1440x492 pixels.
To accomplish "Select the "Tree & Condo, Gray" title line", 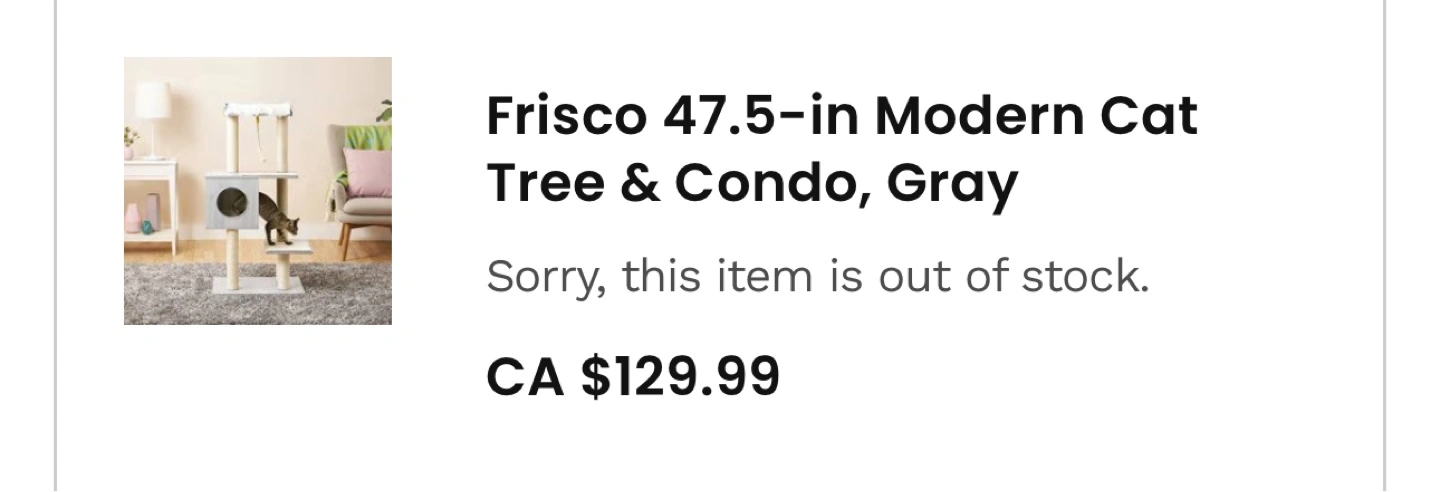I will (x=751, y=184).
